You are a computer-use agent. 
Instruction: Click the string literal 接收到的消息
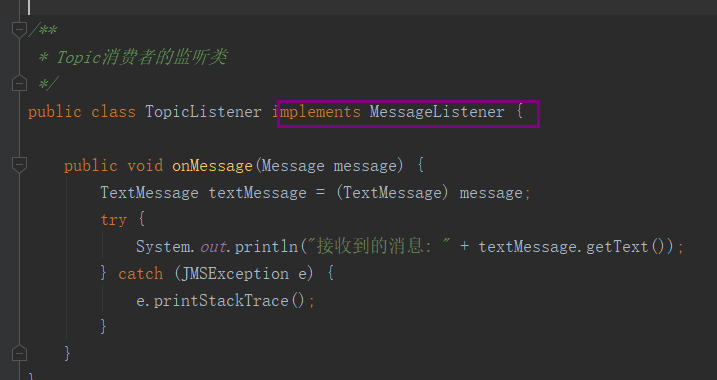pyautogui.click(x=379, y=246)
